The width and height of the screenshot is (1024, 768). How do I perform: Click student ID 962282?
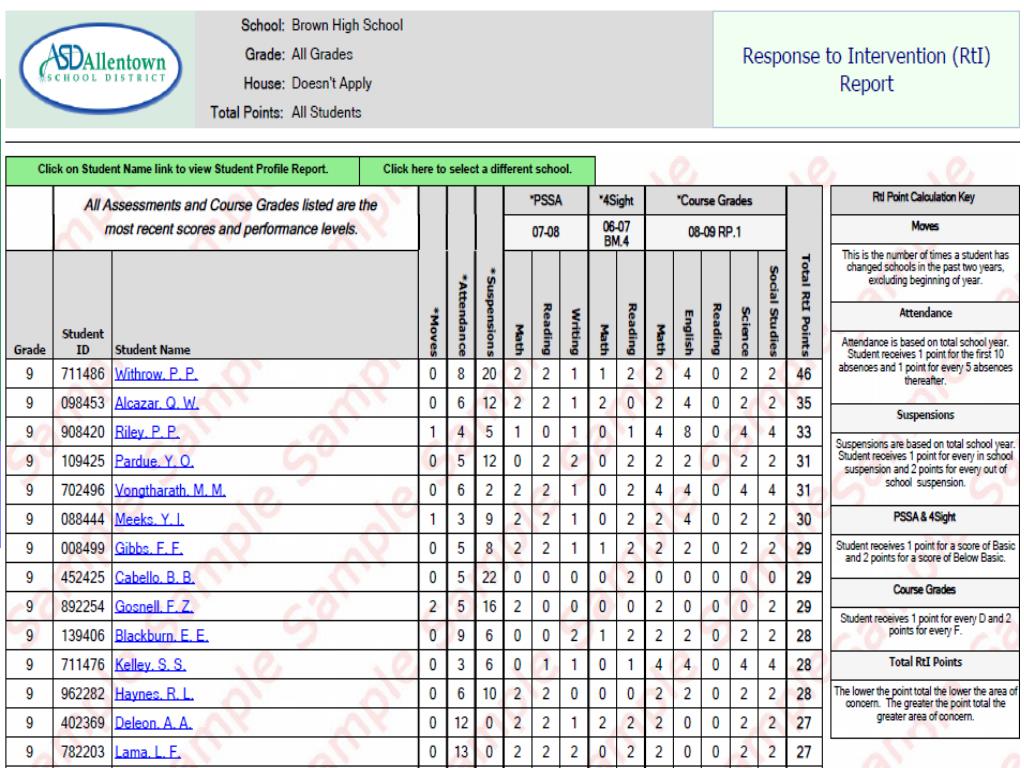(x=82, y=694)
